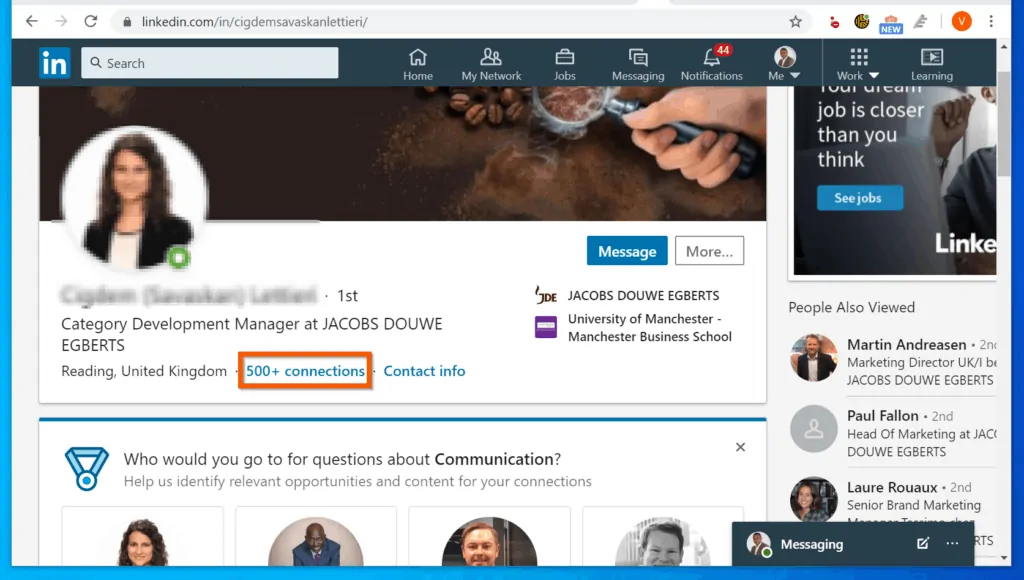Click the browser forward arrow
The image size is (1024, 580).
point(61,22)
